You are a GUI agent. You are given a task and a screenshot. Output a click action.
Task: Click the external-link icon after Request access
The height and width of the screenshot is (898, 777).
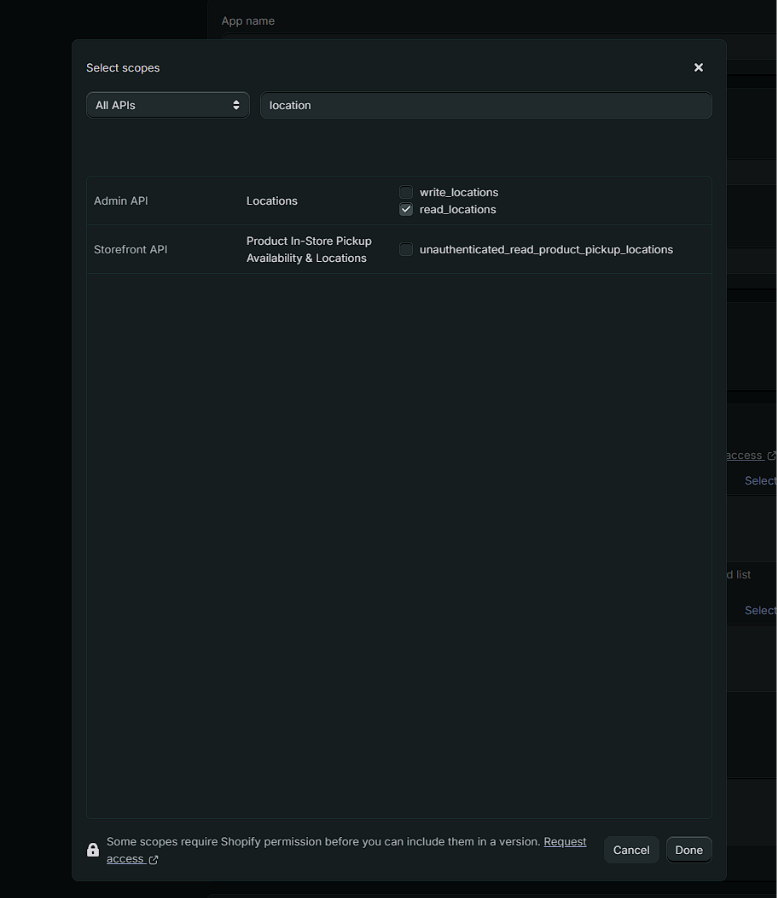coord(153,859)
